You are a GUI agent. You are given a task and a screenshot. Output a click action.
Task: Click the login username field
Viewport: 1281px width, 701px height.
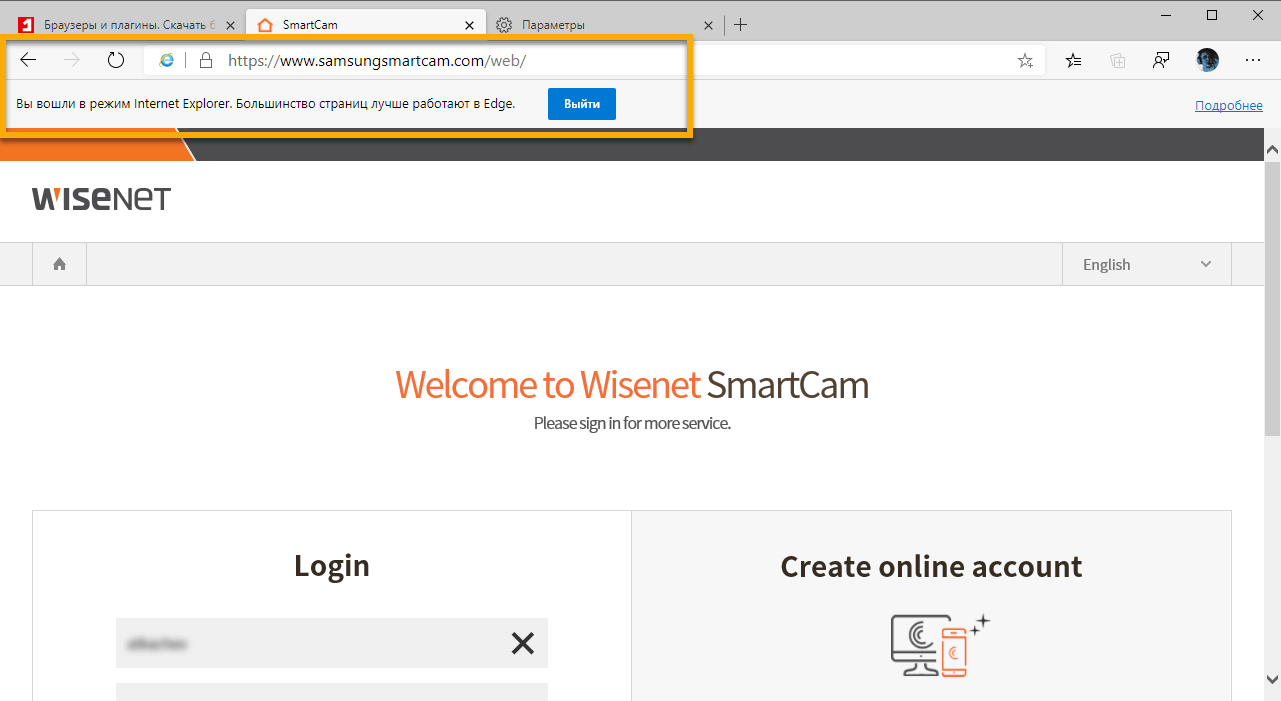coord(332,643)
